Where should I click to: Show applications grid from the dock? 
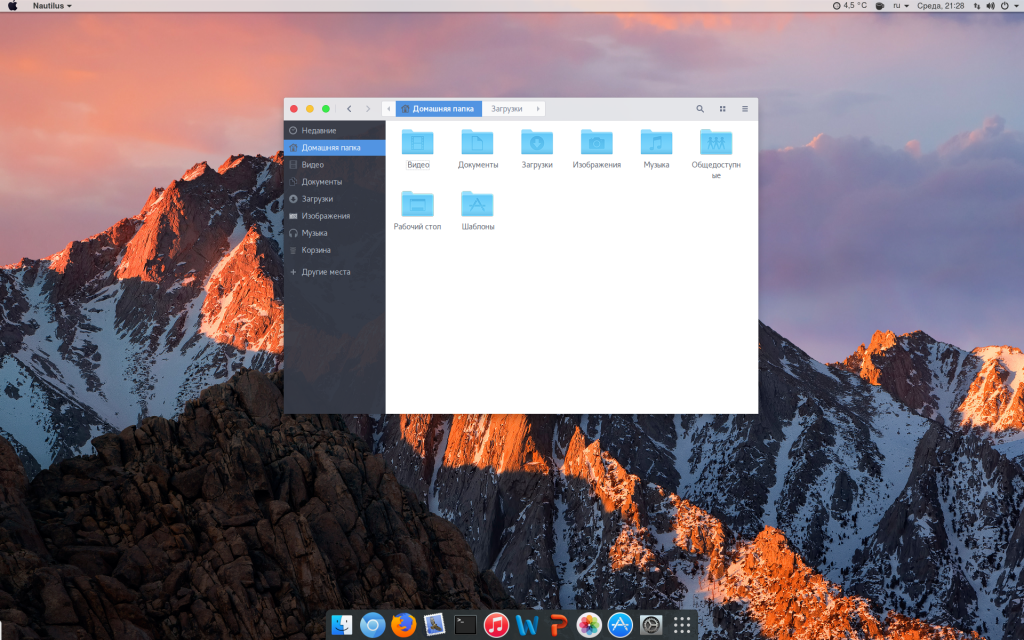pos(682,625)
